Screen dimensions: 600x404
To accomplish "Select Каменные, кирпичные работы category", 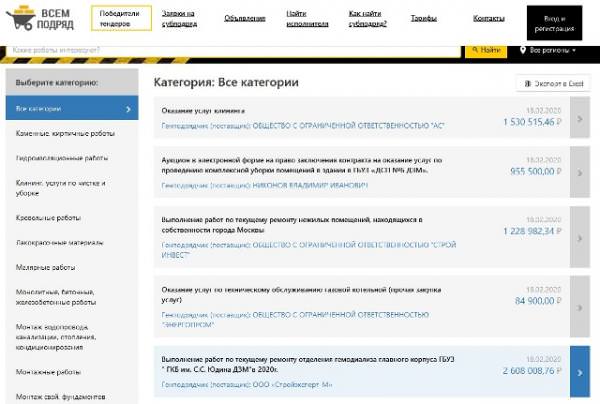I will (x=66, y=134).
